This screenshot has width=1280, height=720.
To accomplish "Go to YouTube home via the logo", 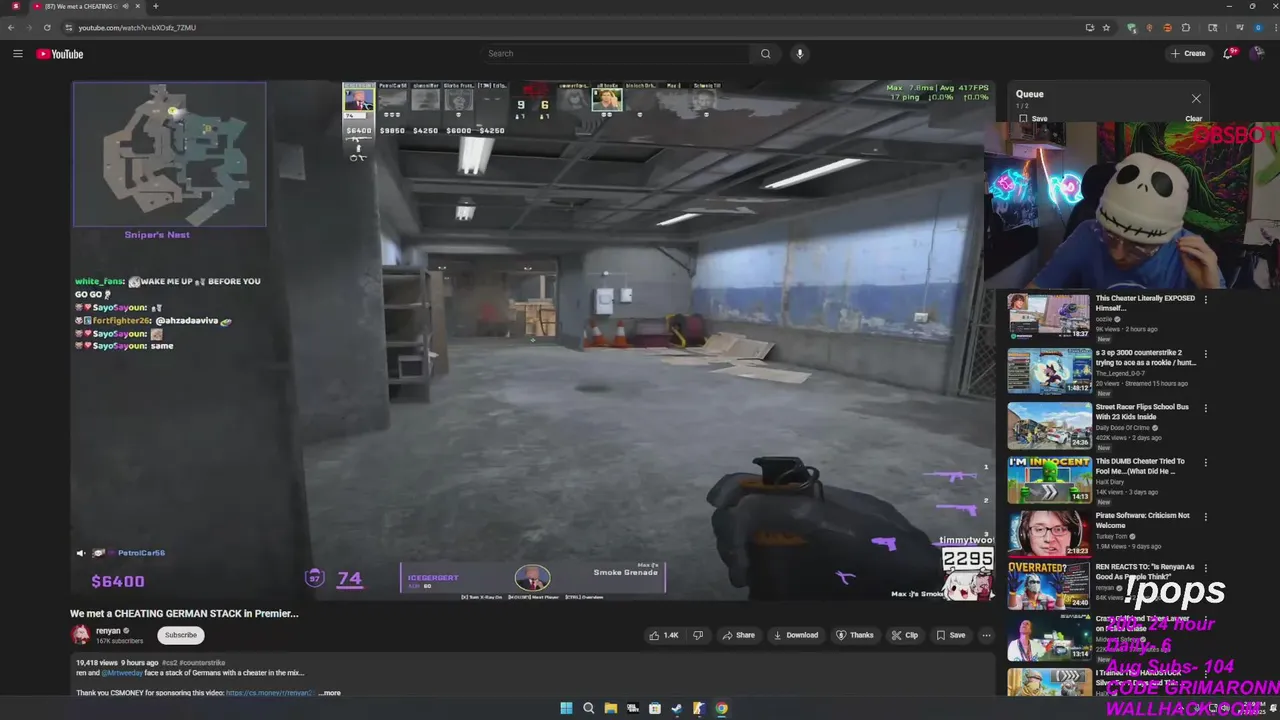I will [60, 54].
